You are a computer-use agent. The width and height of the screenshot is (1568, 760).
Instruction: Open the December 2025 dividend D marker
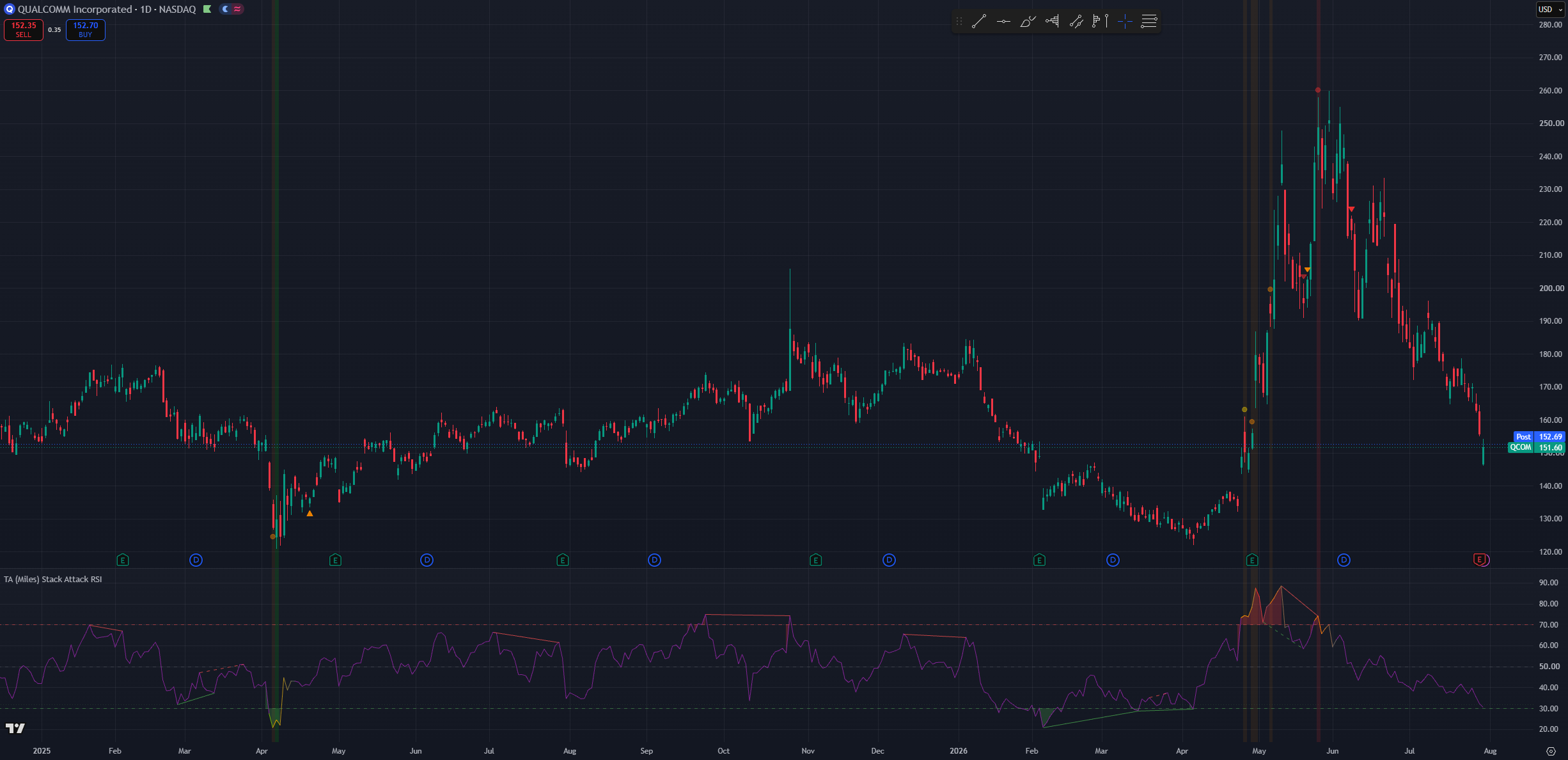(x=889, y=560)
